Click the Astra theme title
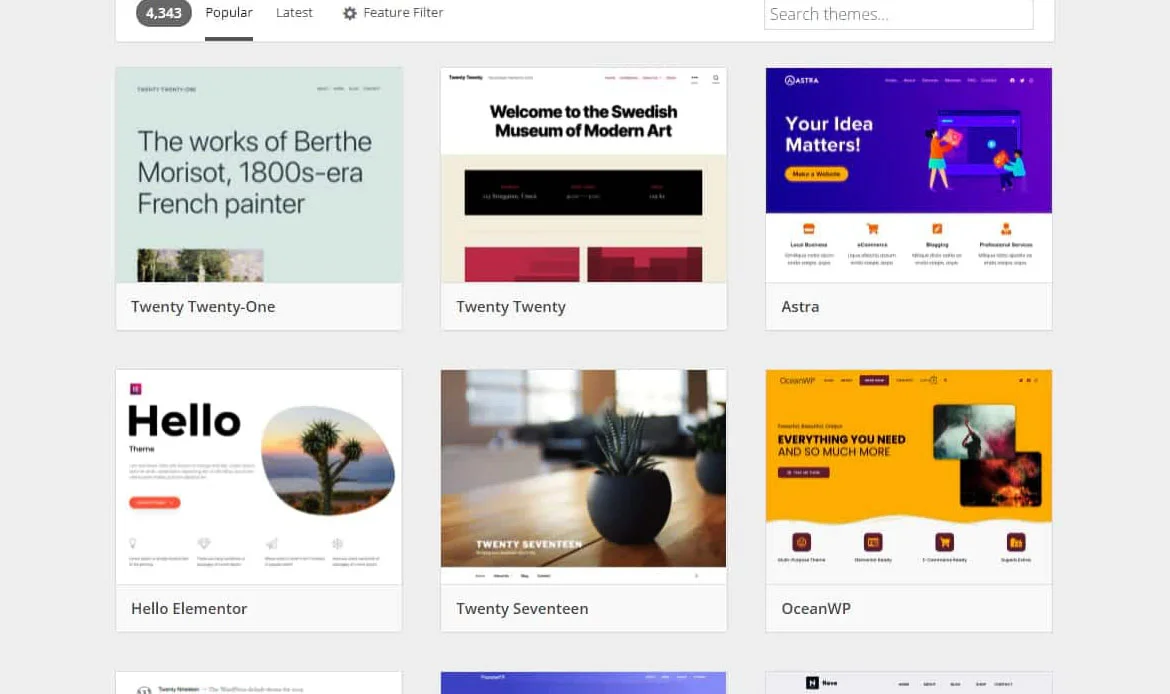This screenshot has height=694, width=1170. point(800,307)
